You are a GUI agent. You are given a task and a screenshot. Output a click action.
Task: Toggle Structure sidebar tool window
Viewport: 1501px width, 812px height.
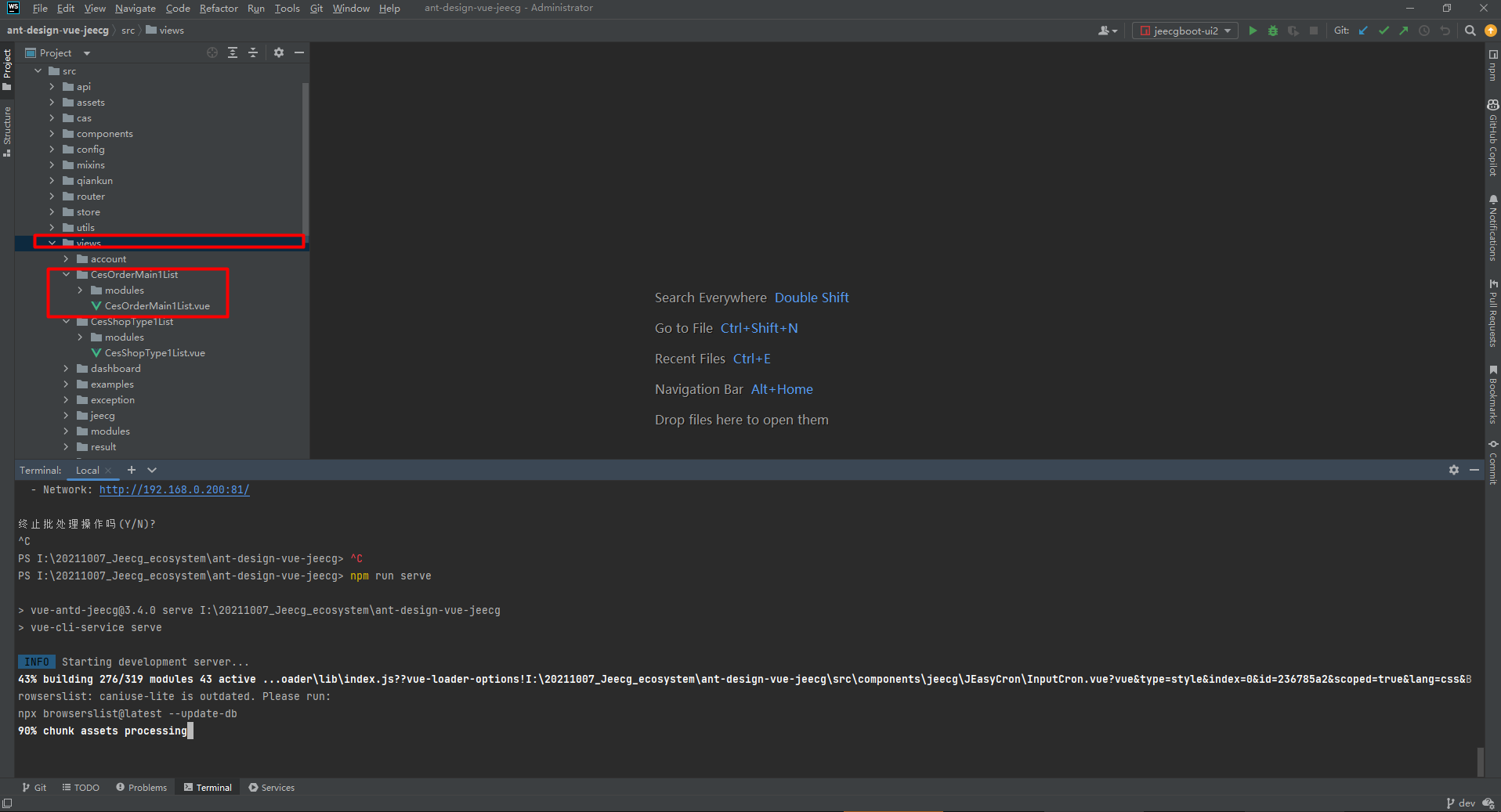(x=7, y=131)
